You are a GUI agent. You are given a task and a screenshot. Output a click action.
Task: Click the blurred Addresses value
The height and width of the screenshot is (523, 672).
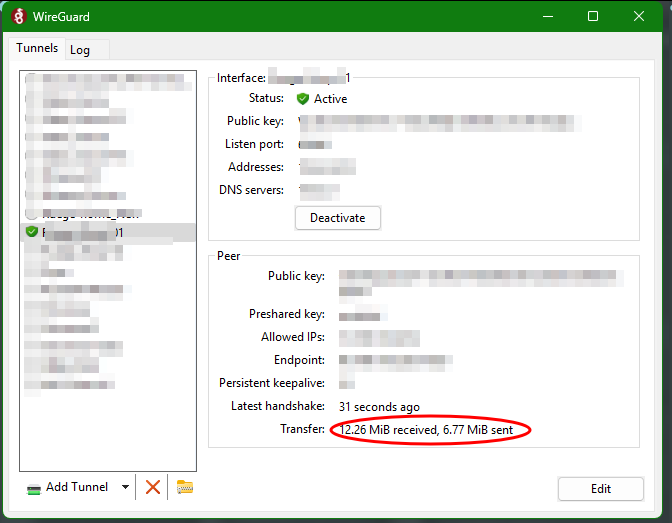(327, 167)
